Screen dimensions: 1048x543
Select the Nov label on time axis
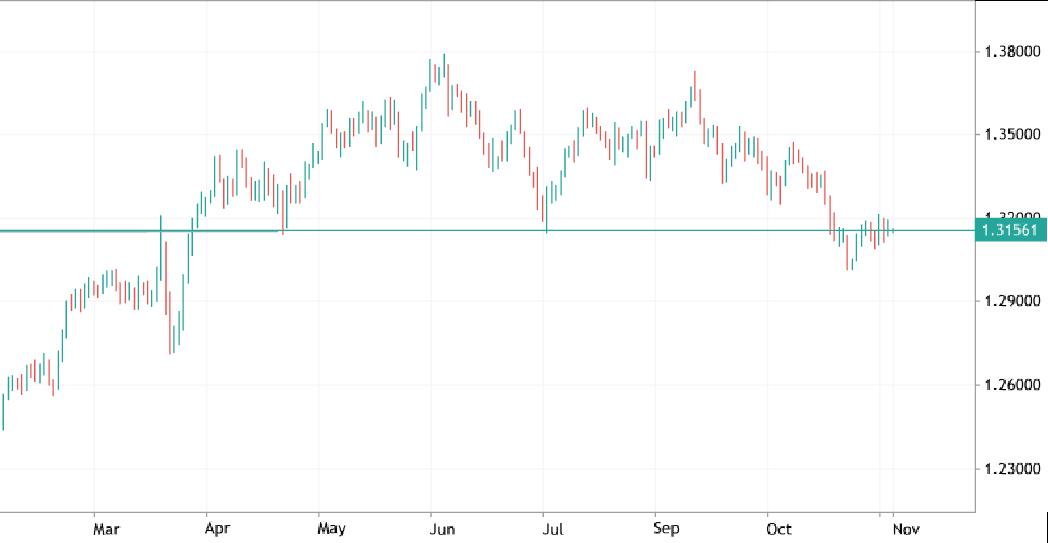coord(905,528)
